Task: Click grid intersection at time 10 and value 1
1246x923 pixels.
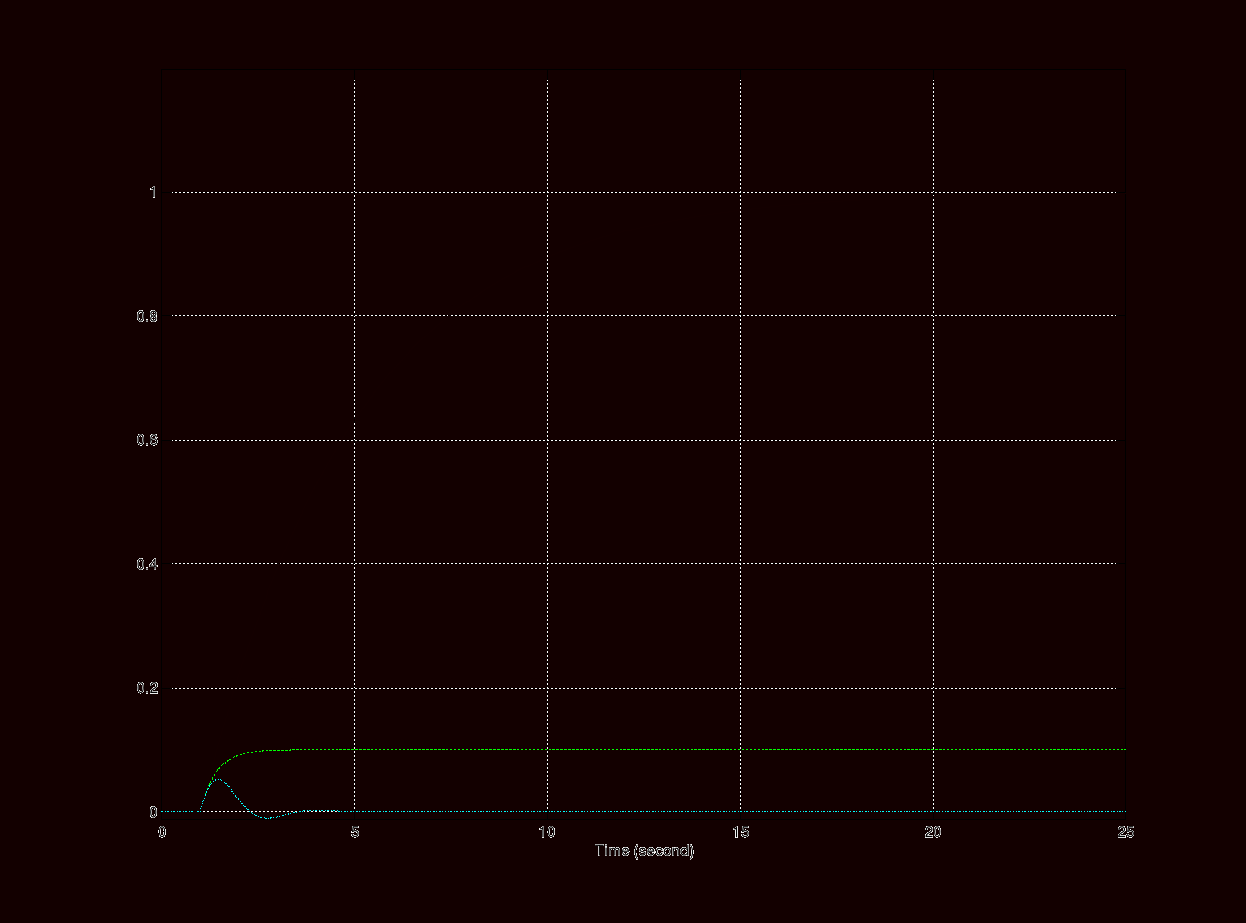Action: (547, 192)
